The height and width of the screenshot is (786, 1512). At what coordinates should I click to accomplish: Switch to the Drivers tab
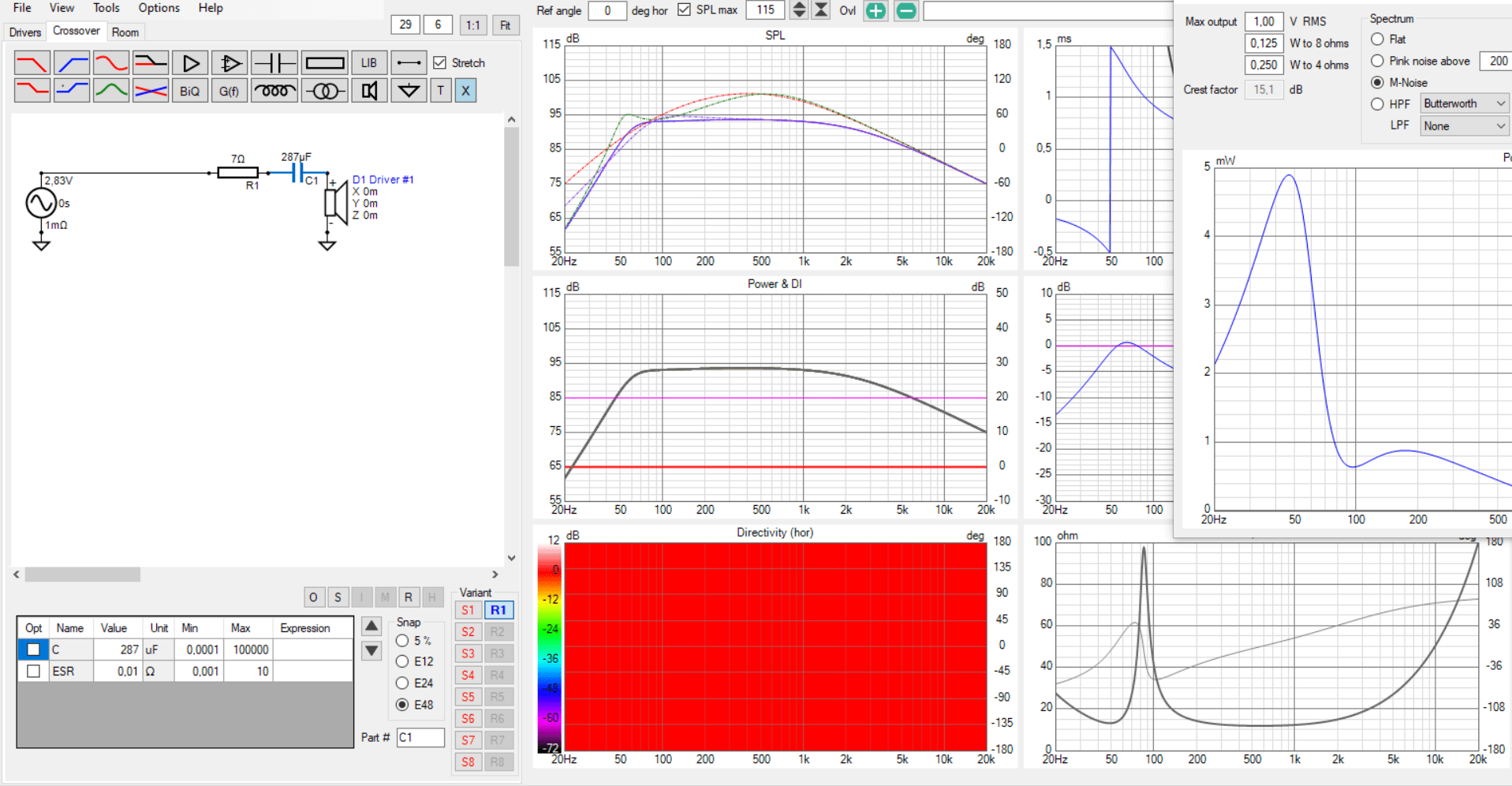[x=24, y=32]
